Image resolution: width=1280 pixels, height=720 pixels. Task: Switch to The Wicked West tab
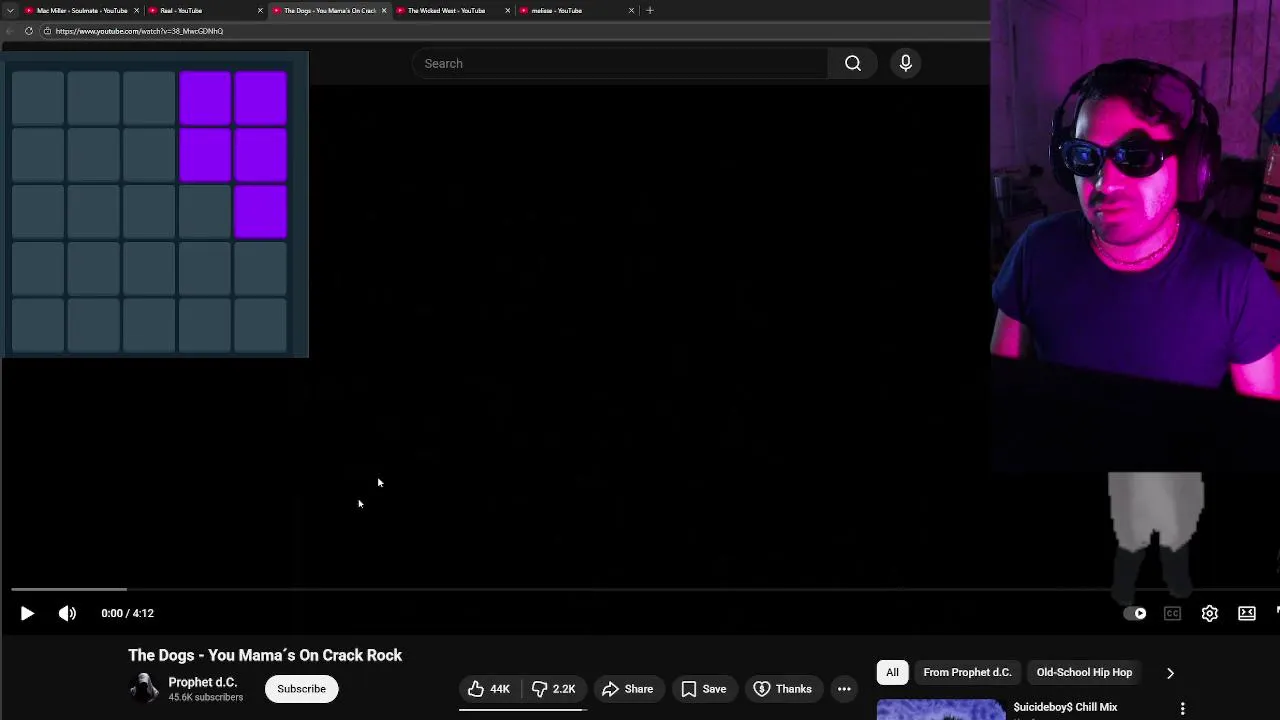[446, 10]
